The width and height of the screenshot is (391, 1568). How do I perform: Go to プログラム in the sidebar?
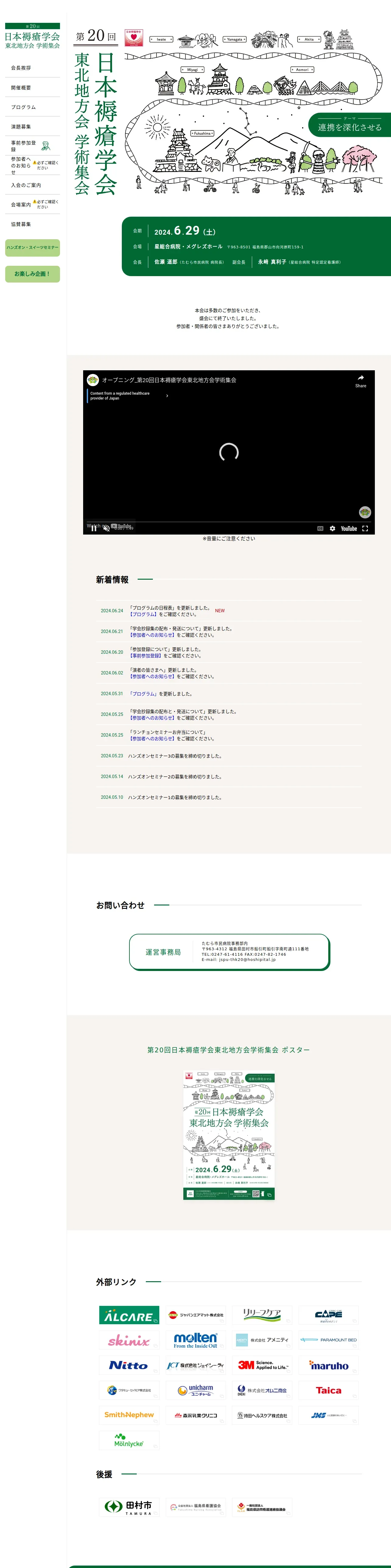[x=33, y=107]
